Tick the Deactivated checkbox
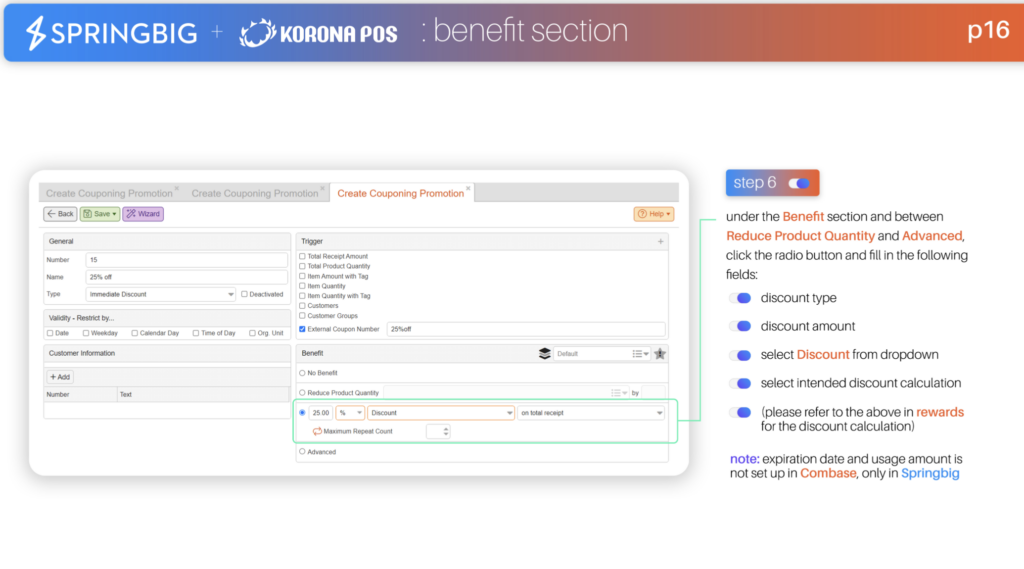Screen dimensions: 1024x569 [244, 295]
